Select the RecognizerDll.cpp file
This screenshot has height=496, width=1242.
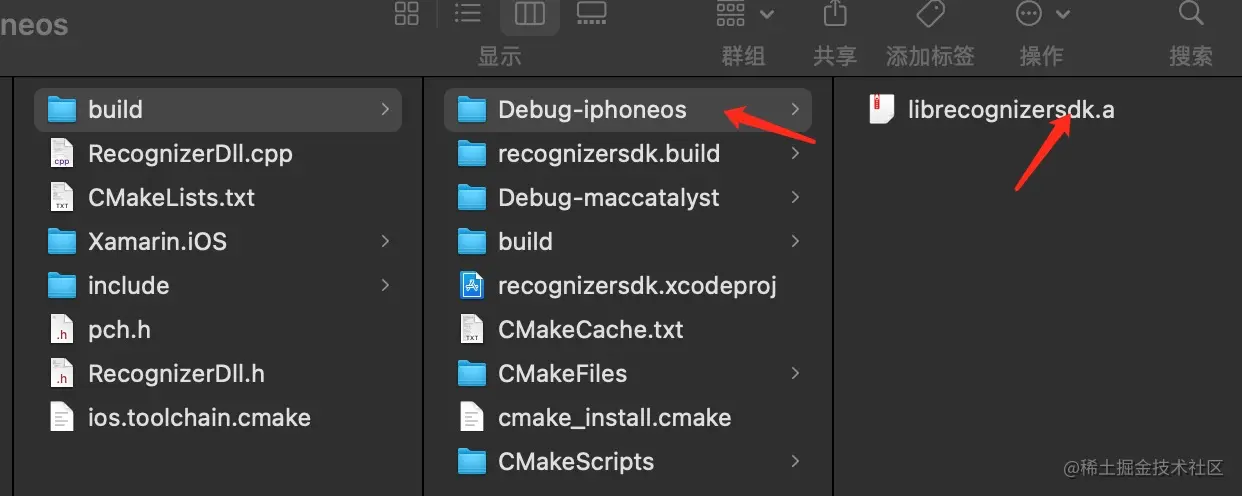(x=190, y=153)
